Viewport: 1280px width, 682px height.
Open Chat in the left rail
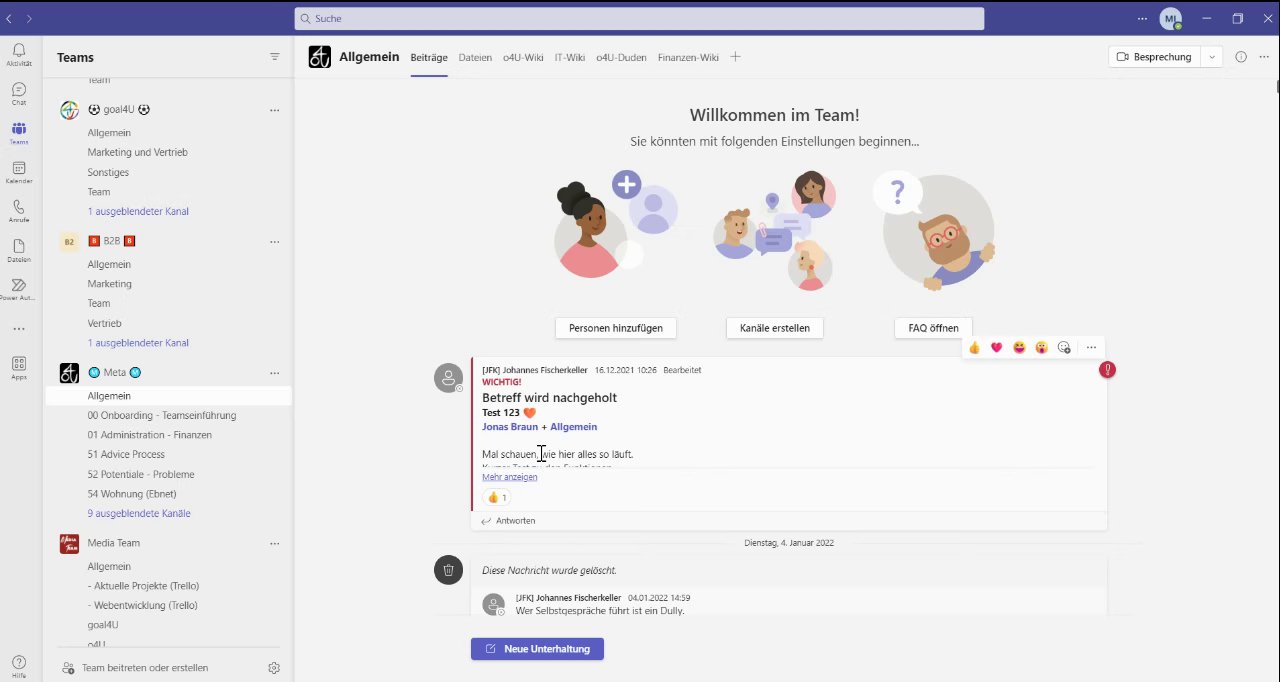[x=19, y=94]
